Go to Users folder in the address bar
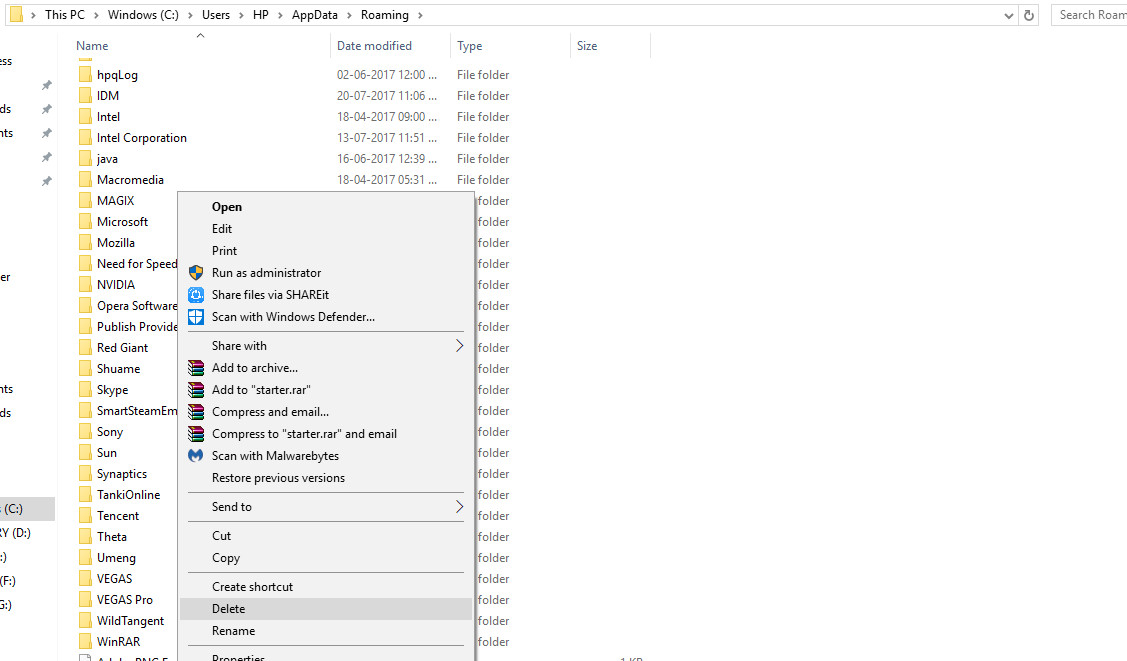This screenshot has height=661, width=1127. (x=216, y=15)
